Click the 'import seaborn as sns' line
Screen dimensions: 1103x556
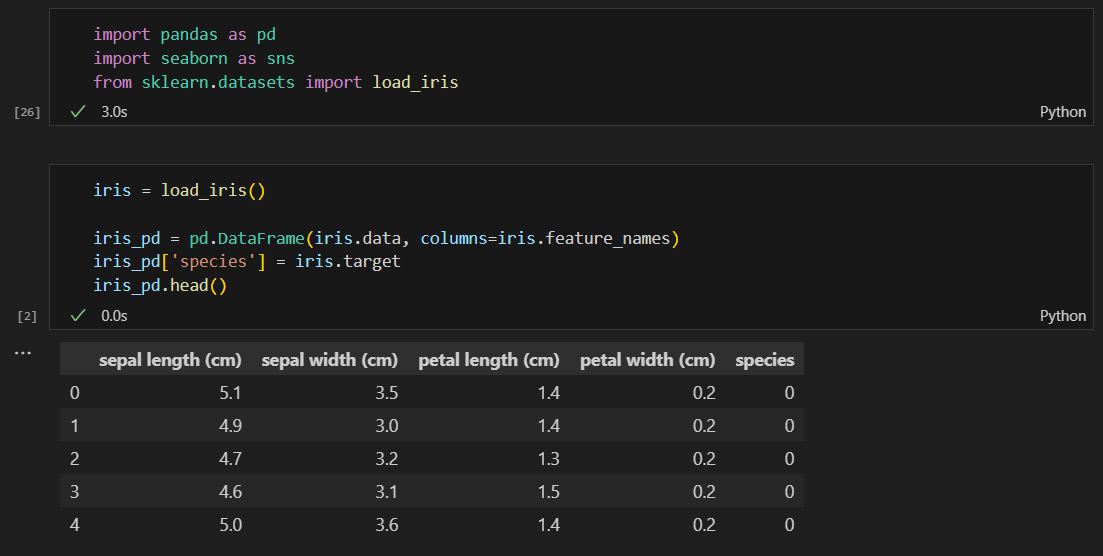(193, 58)
